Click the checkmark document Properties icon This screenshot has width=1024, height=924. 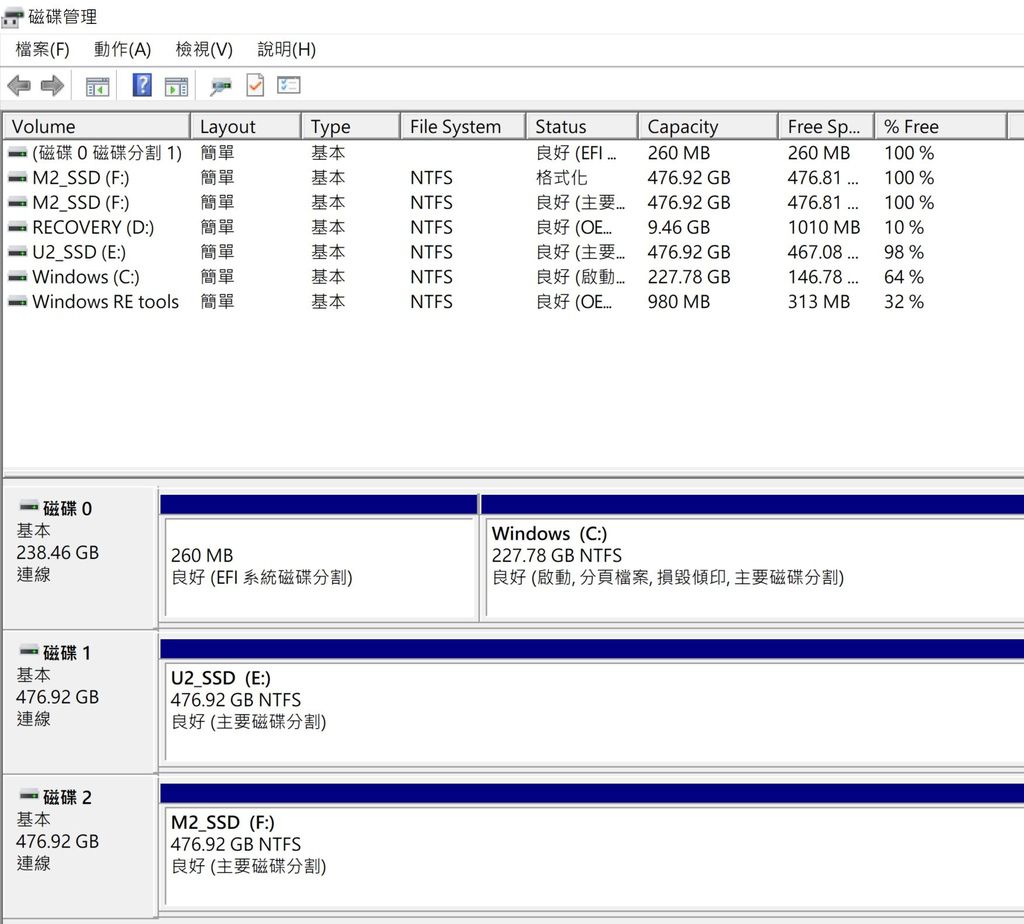[255, 86]
